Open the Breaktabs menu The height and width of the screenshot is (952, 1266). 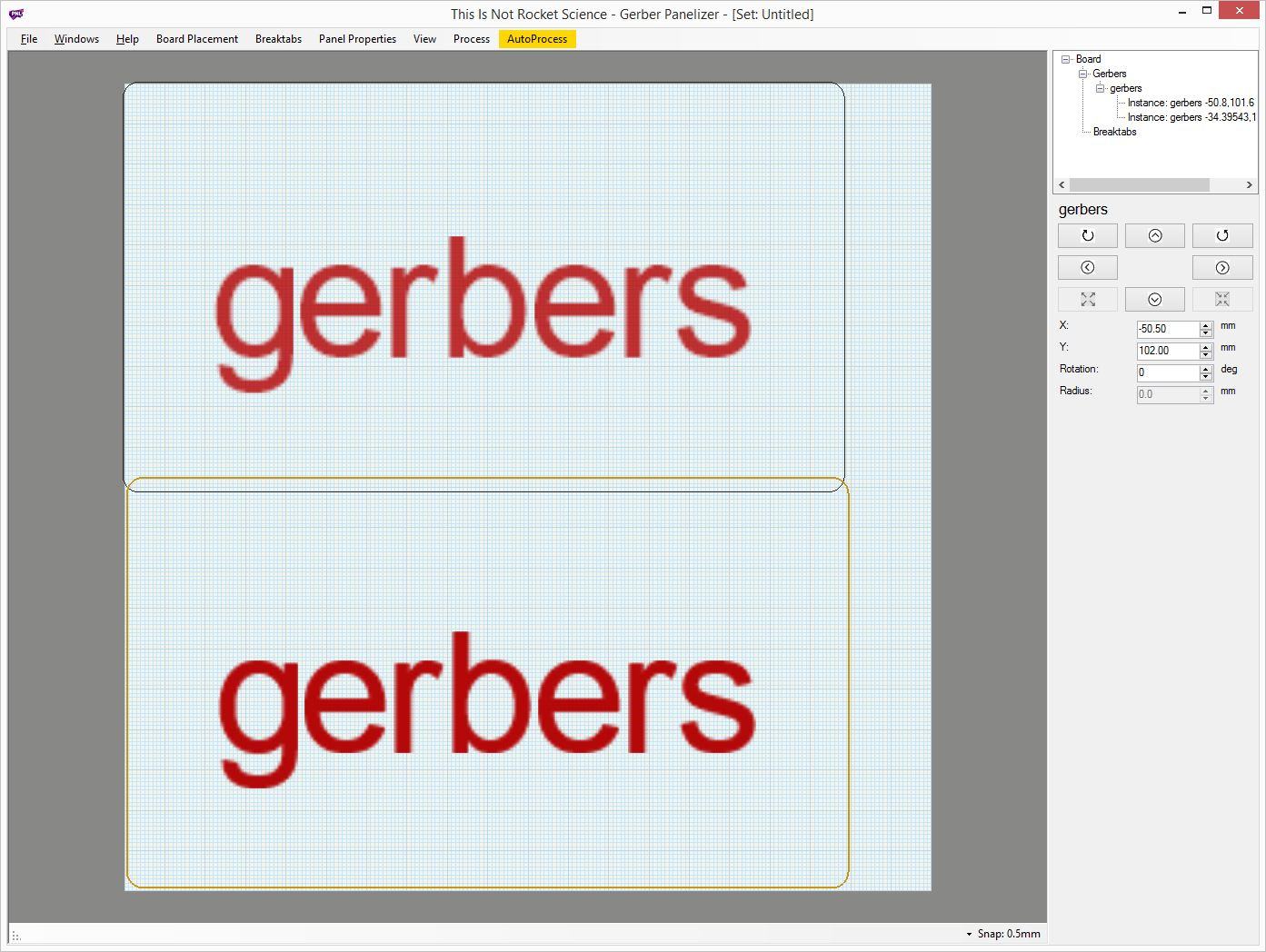278,39
